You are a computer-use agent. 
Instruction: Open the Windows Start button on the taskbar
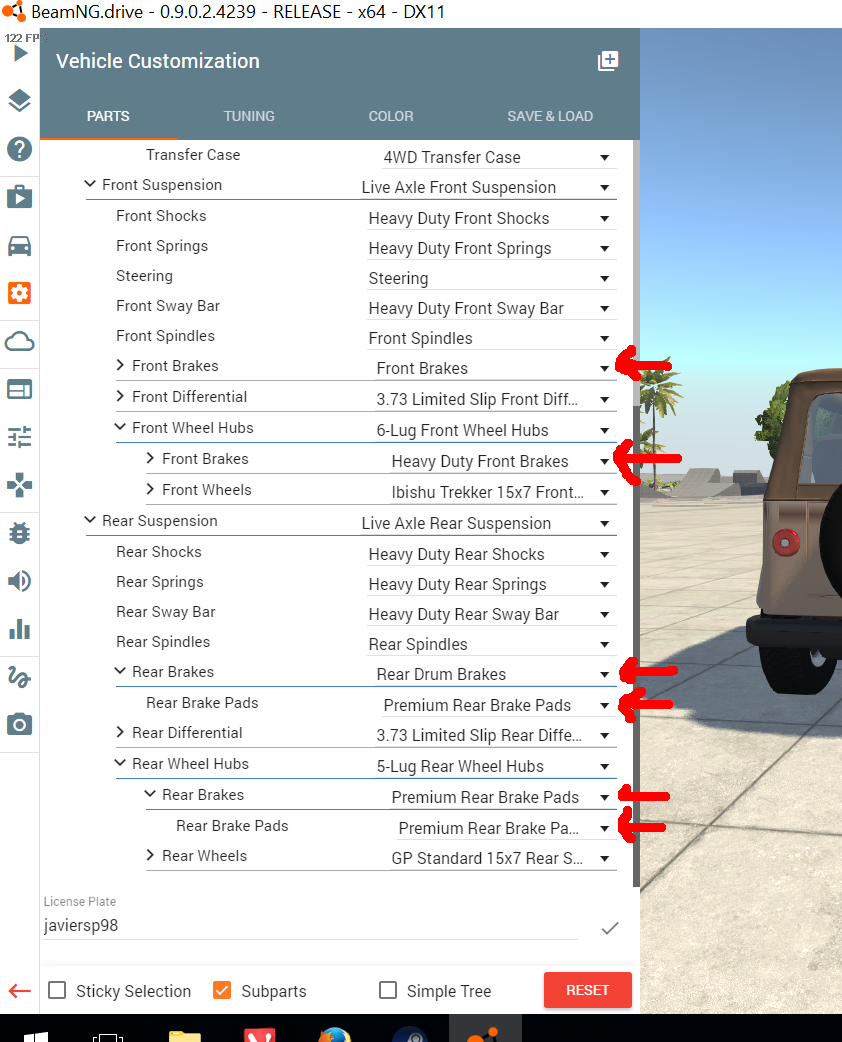click(x=36, y=1037)
